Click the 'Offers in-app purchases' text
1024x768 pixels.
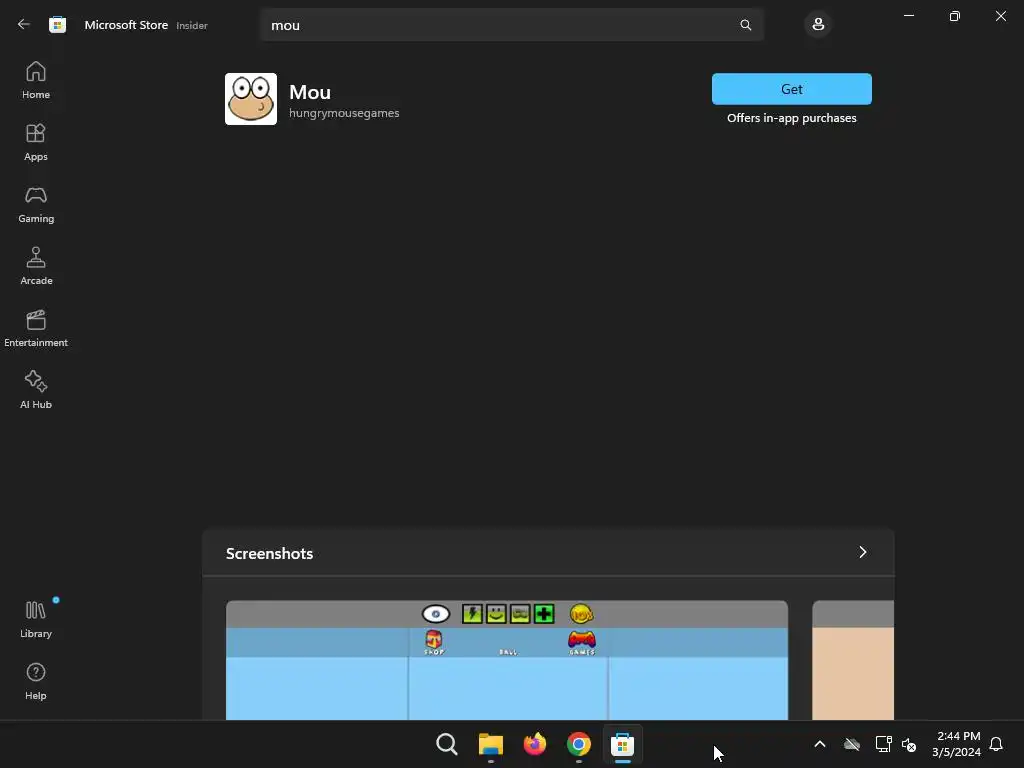792,118
